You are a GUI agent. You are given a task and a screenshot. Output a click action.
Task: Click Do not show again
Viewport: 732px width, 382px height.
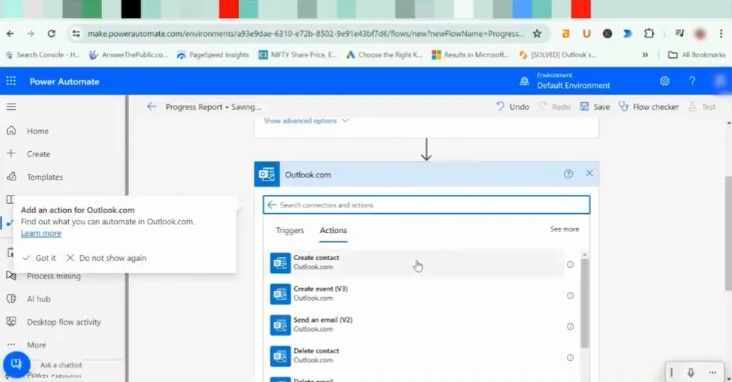tap(106, 258)
